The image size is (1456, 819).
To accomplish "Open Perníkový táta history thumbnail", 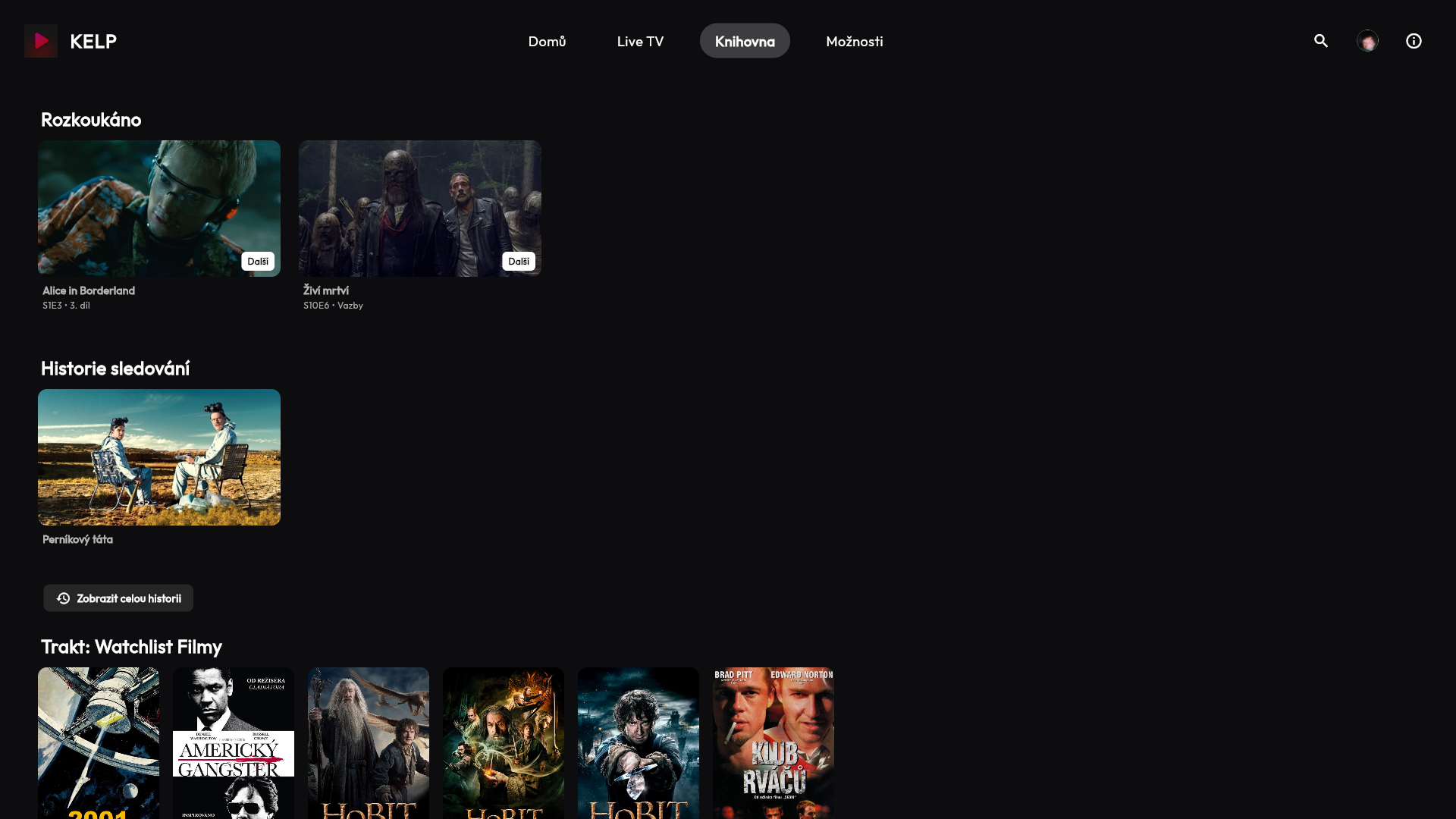I will tap(159, 457).
